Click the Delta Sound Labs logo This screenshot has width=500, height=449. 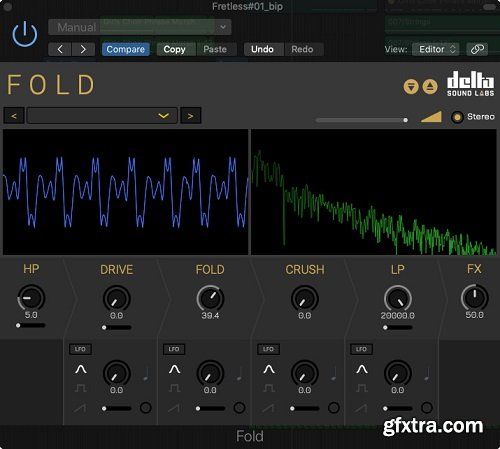470,84
